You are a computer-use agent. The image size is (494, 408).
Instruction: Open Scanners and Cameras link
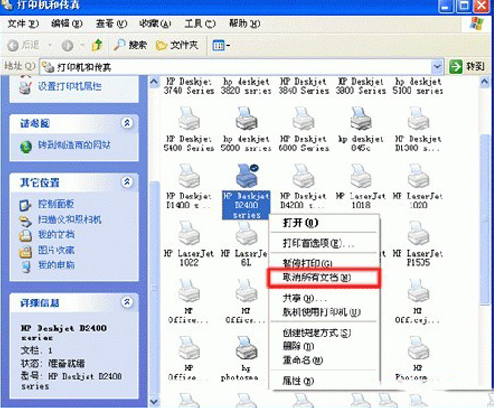coord(69,219)
